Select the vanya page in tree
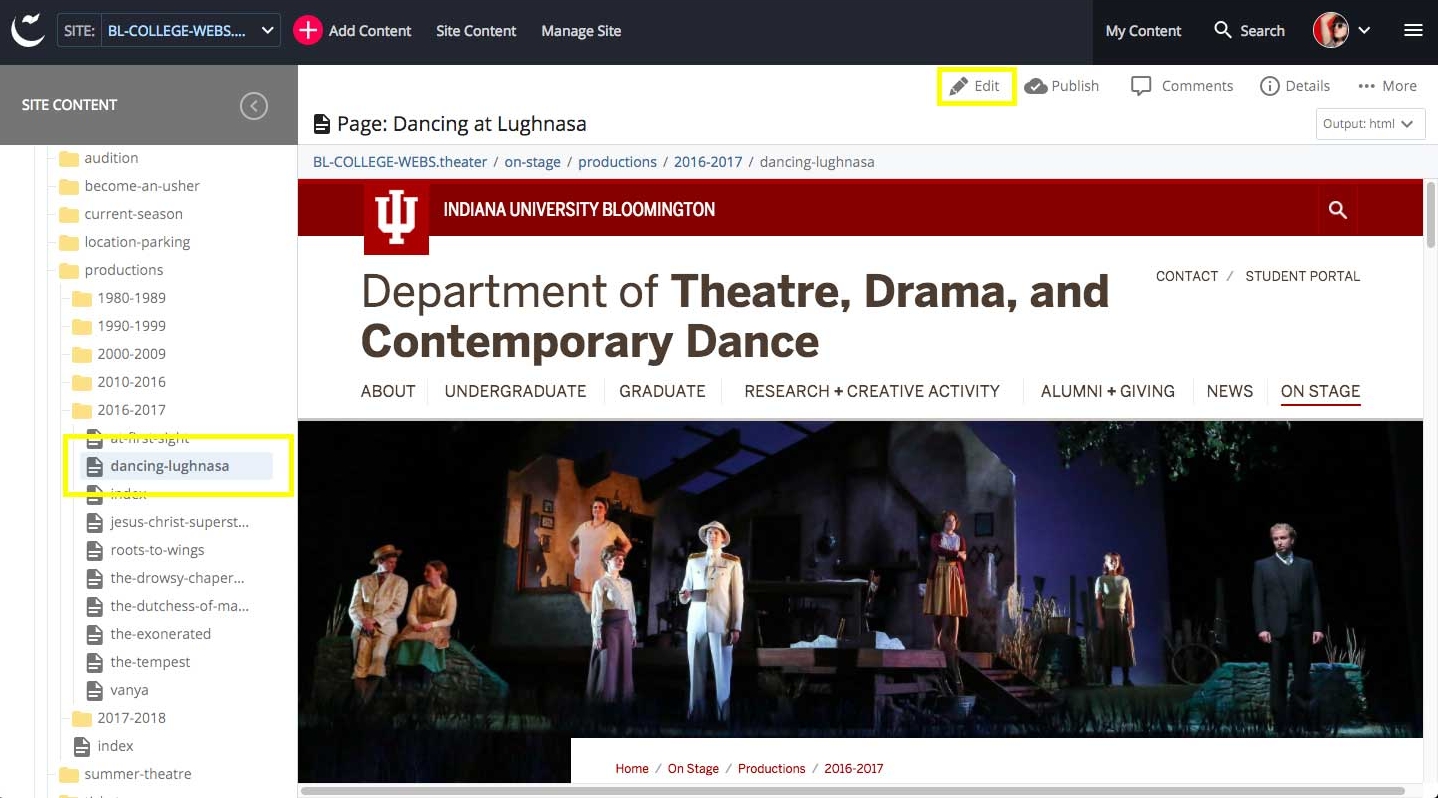 pyautogui.click(x=129, y=690)
